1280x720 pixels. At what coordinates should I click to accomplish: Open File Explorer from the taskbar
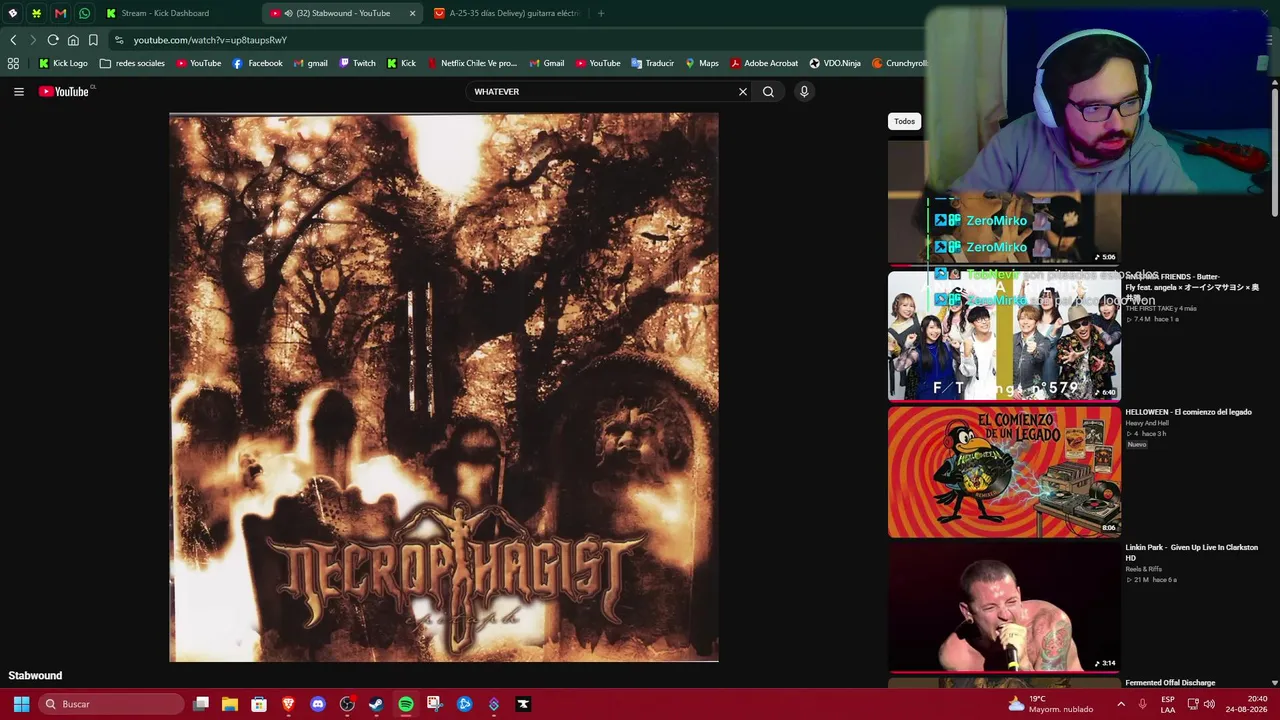click(230, 704)
